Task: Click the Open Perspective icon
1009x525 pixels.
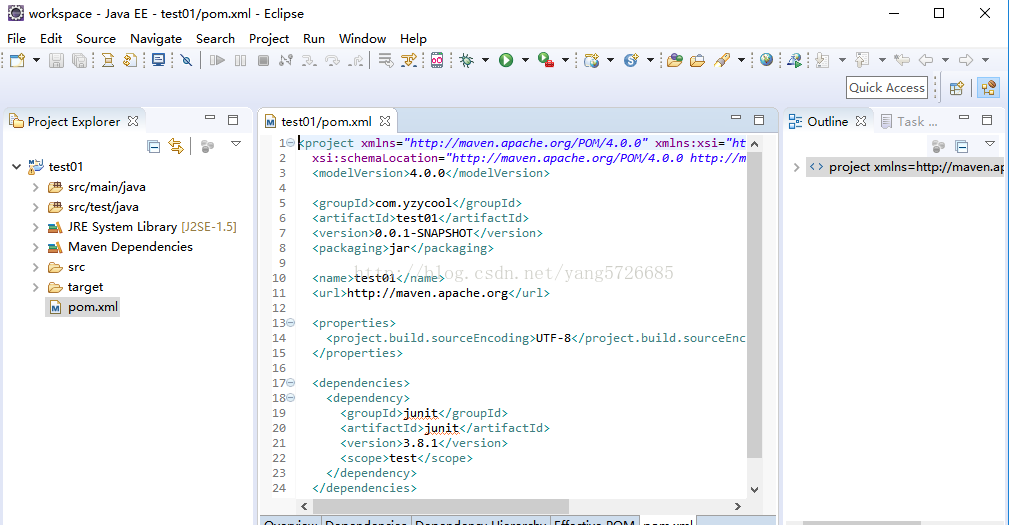Action: pos(957,88)
